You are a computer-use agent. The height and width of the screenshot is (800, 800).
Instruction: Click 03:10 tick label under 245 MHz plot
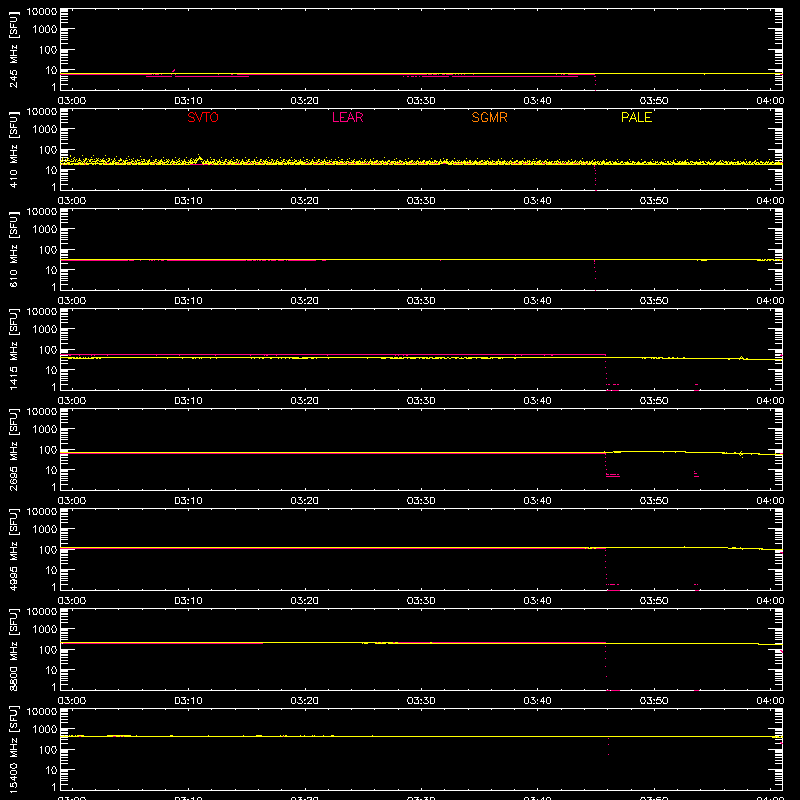[x=188, y=101]
